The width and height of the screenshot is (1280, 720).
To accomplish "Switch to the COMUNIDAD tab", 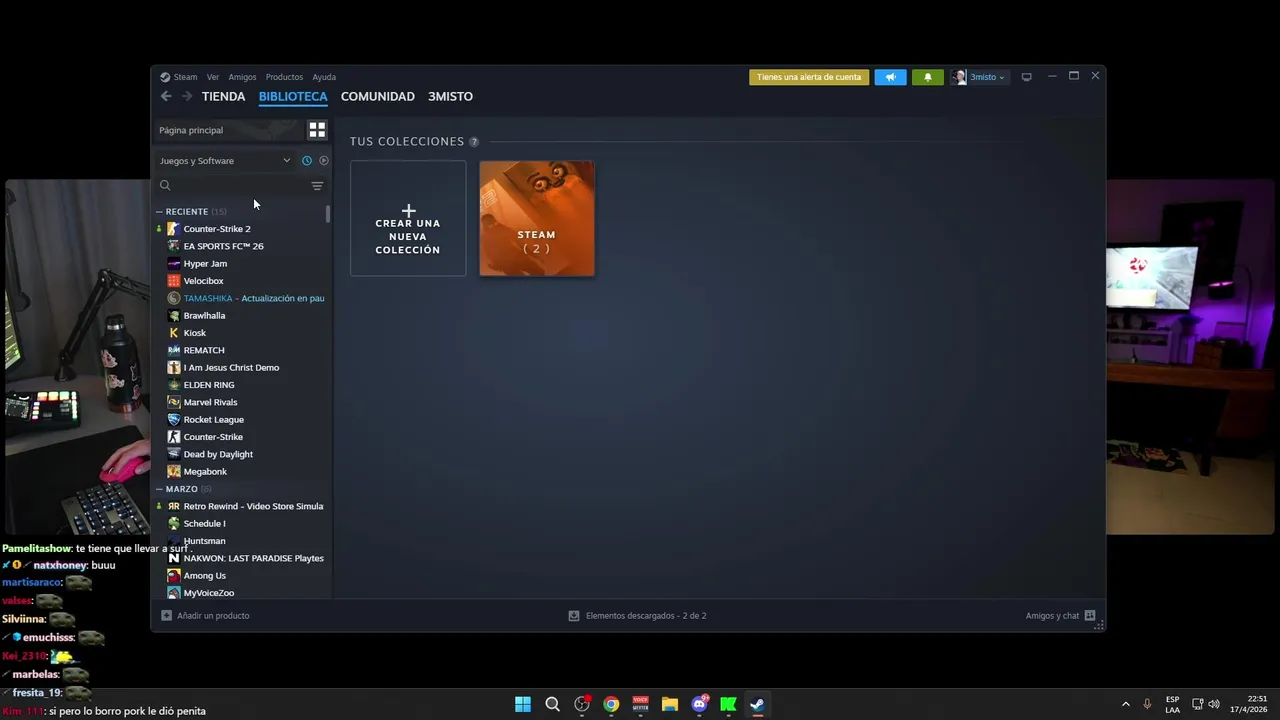I will point(378,97).
